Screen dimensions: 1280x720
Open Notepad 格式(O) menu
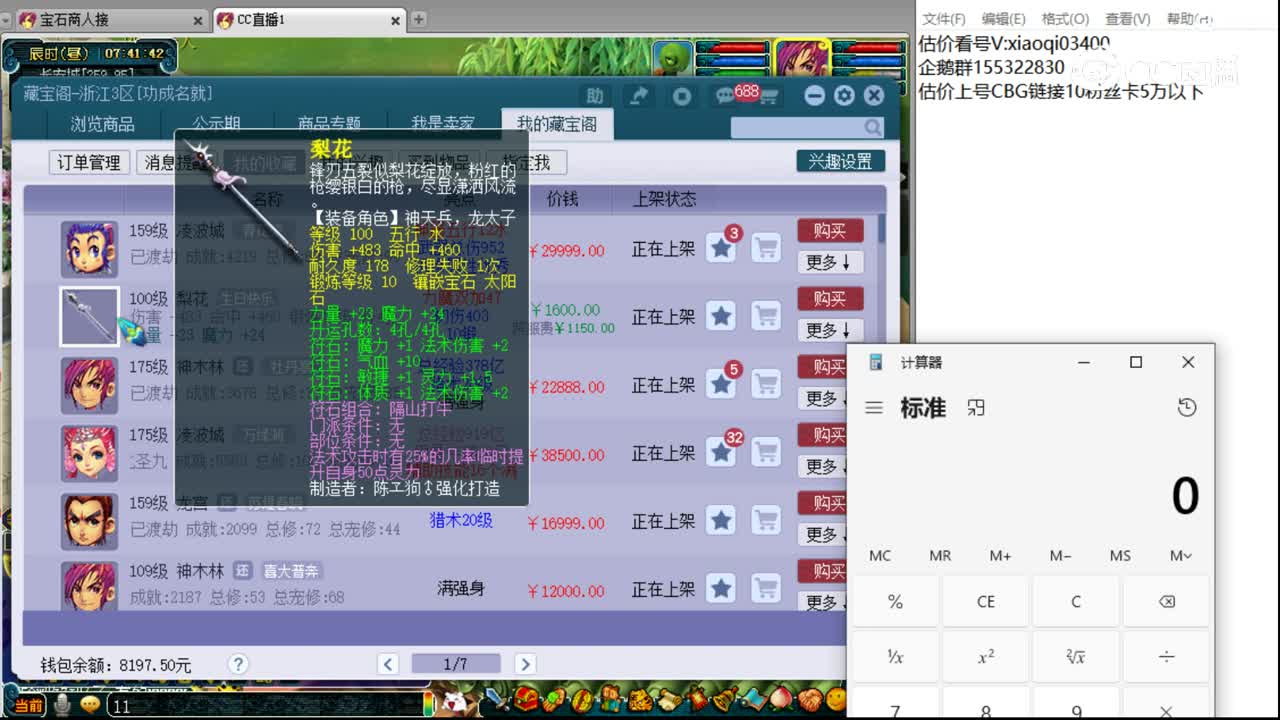(x=1065, y=19)
